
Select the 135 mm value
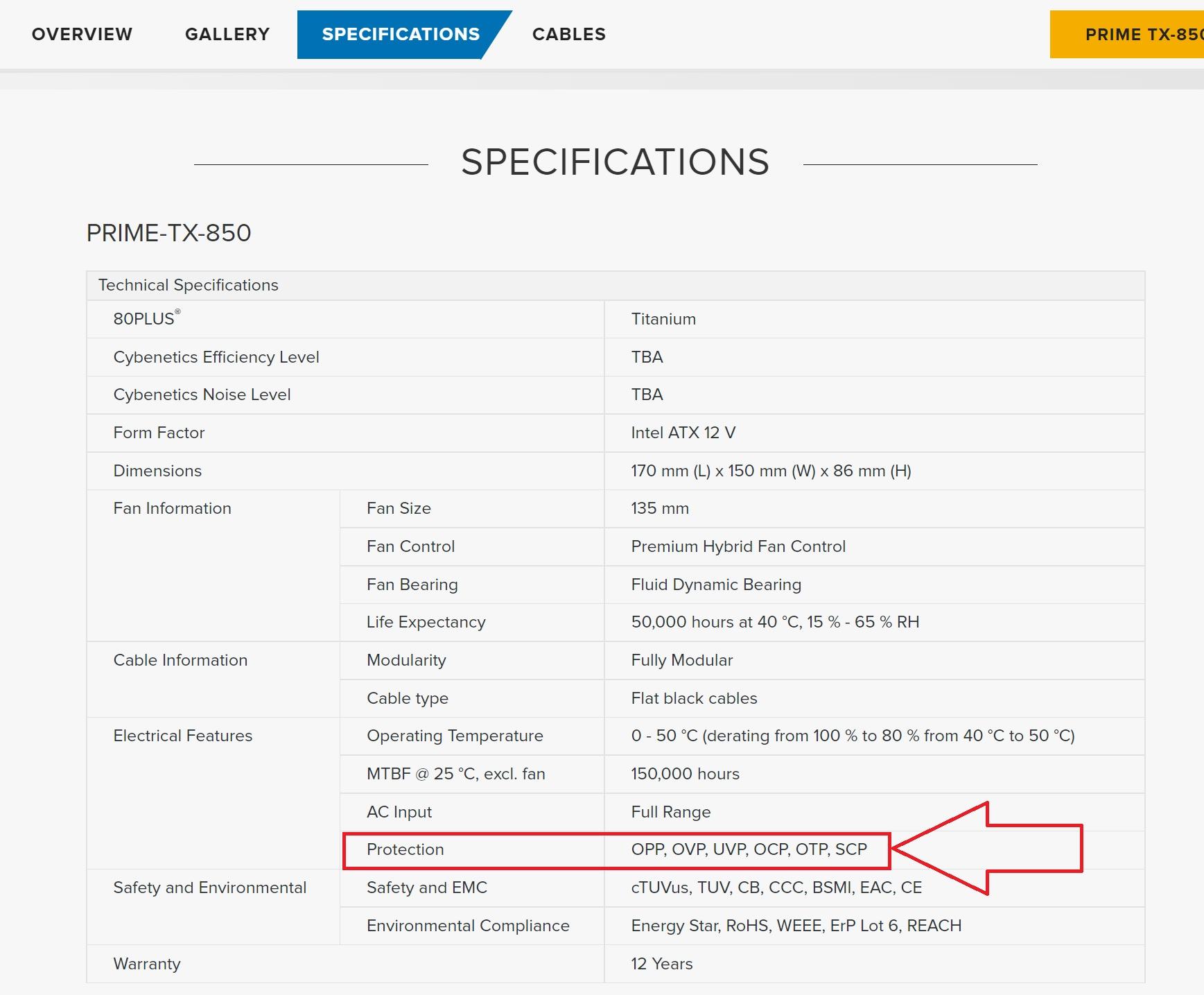(660, 508)
